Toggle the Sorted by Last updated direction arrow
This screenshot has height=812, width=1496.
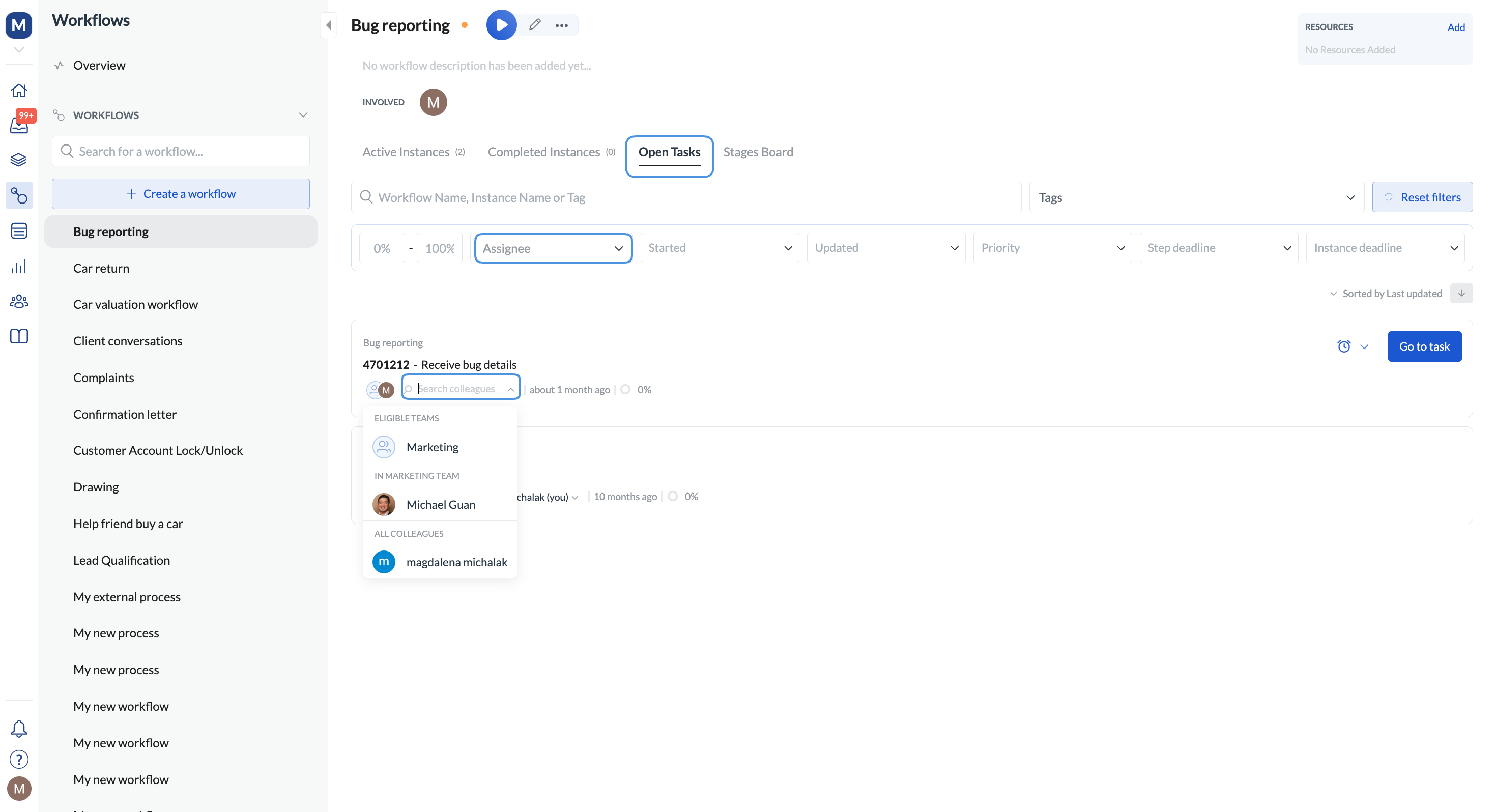pyautogui.click(x=1462, y=294)
